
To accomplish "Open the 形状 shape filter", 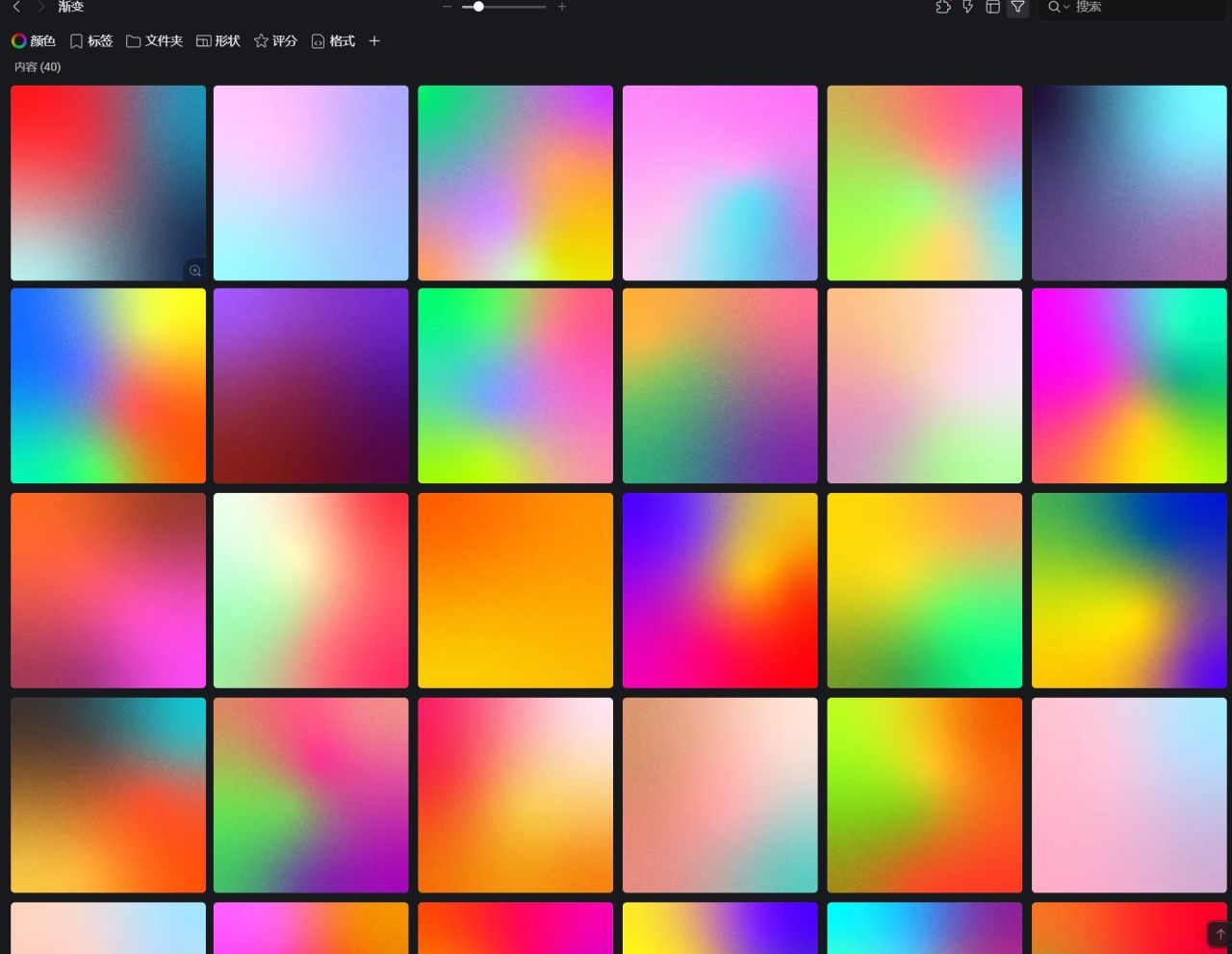I will pyautogui.click(x=218, y=41).
